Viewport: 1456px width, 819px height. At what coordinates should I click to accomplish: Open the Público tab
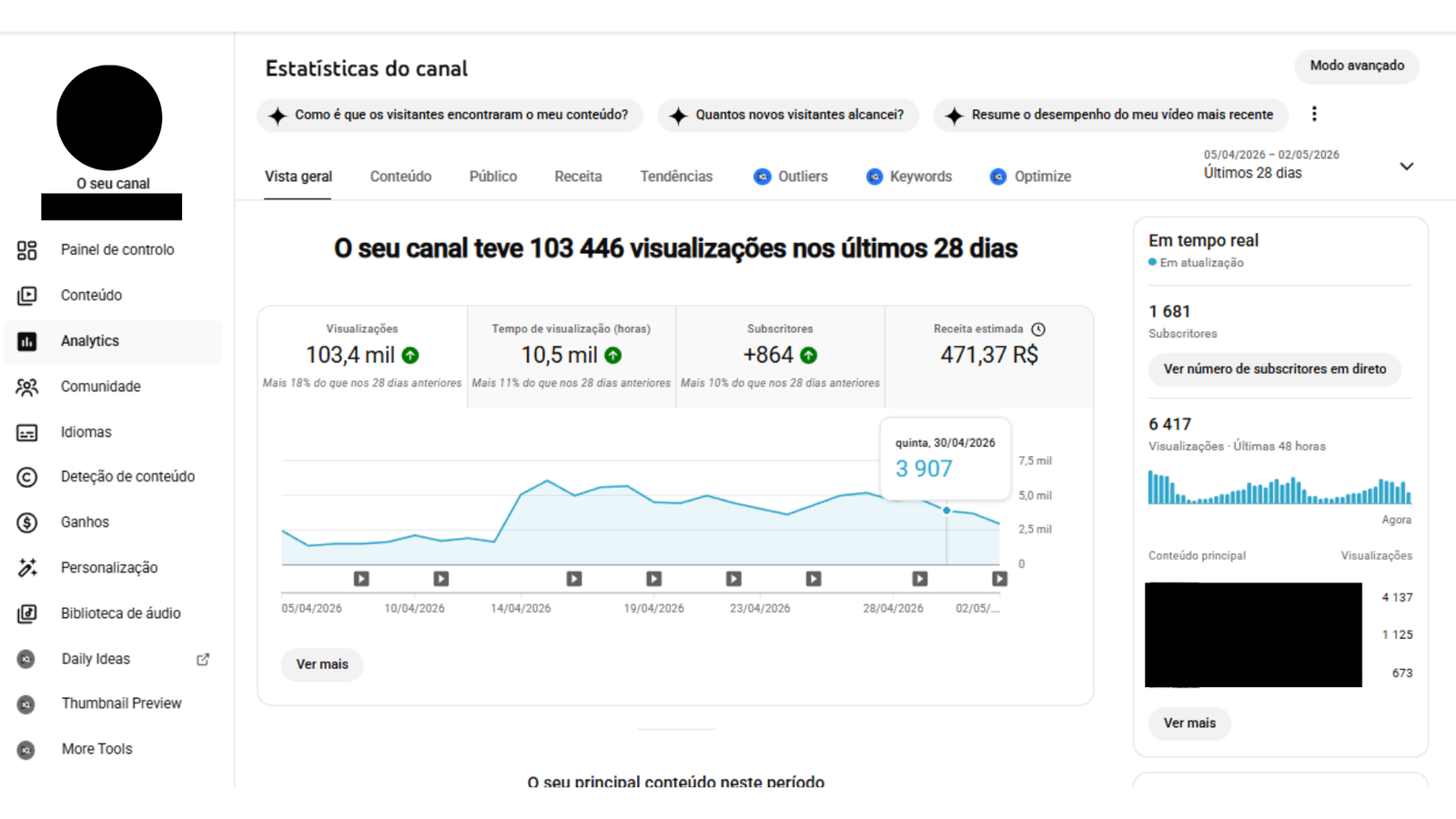click(x=493, y=177)
